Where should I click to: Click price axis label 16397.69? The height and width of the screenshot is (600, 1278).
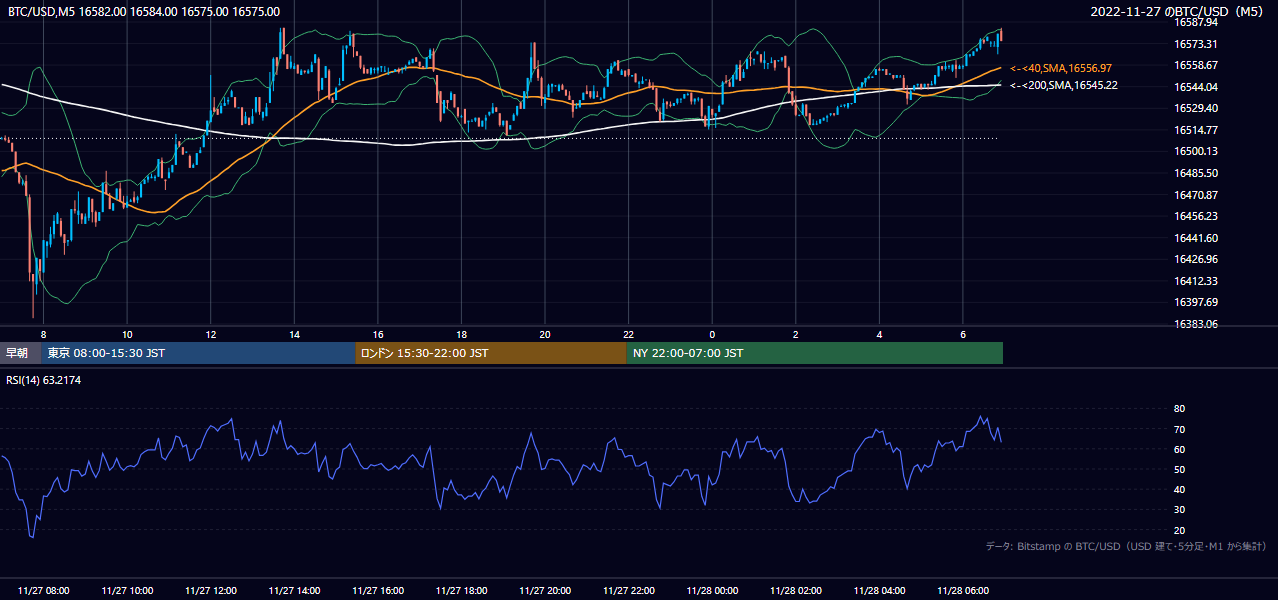pos(1195,302)
